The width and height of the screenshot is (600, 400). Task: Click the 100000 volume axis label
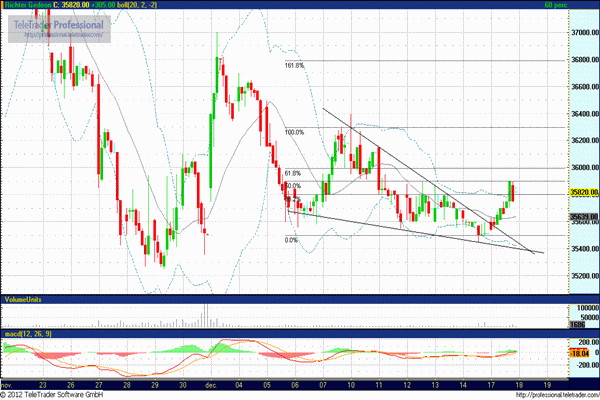pos(588,308)
